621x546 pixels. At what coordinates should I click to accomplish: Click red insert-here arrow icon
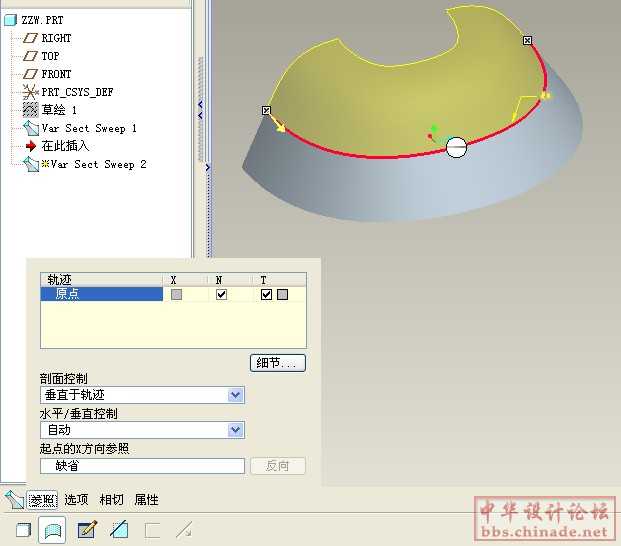click(x=31, y=146)
